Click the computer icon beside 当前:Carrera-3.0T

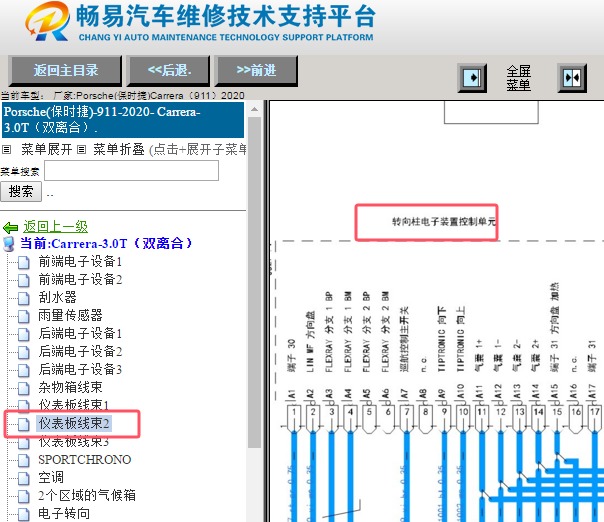[8, 244]
